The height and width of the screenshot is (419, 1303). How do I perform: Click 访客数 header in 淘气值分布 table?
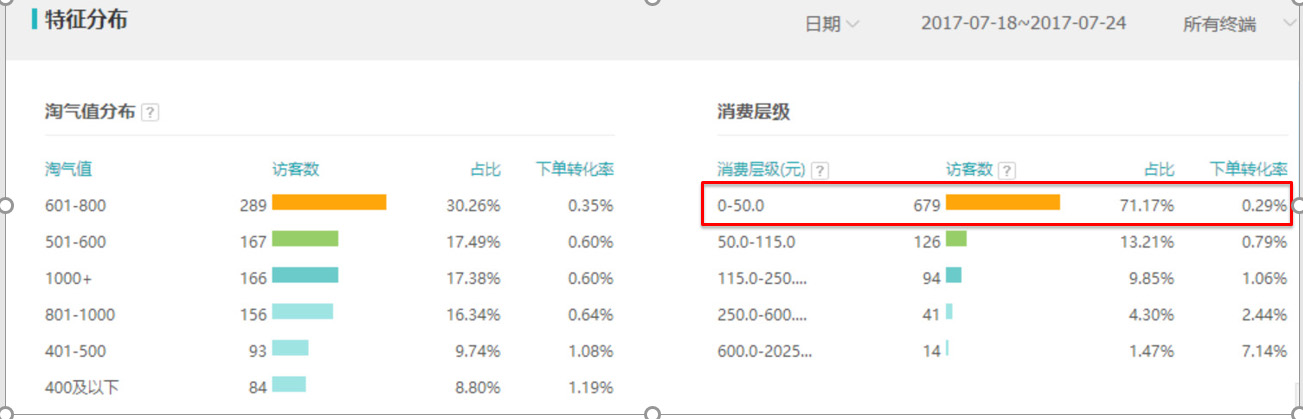click(x=295, y=169)
